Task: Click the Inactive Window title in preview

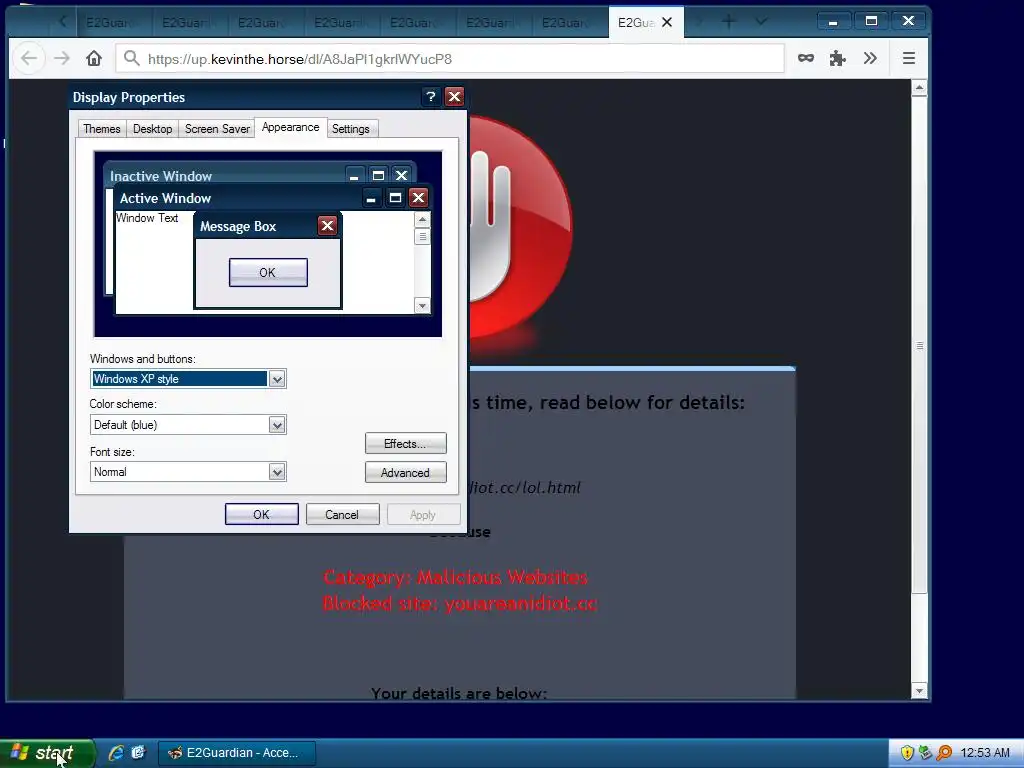Action: (x=161, y=176)
